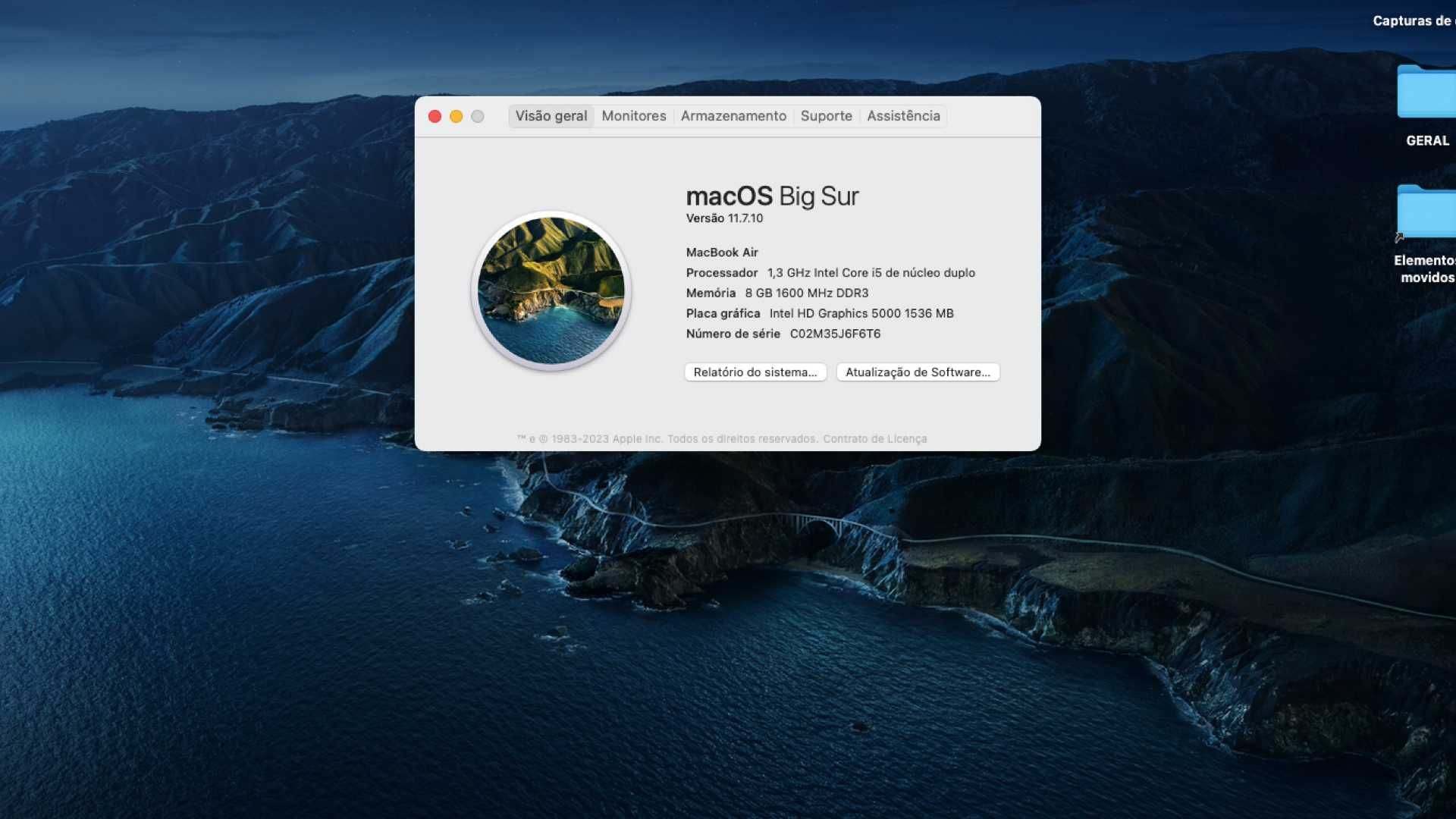Screen dimensions: 1456x819
Task: Minimize the About This Mac window
Action: coord(456,116)
